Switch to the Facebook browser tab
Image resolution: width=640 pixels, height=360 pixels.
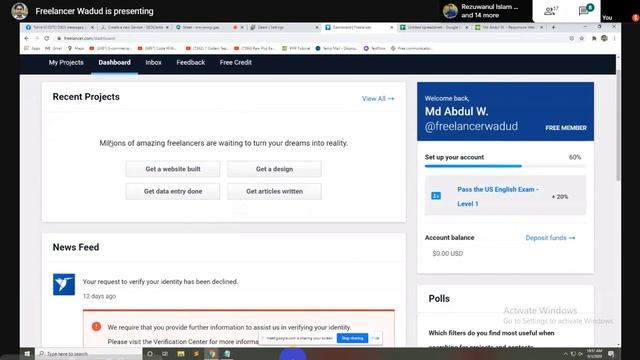coord(59,27)
